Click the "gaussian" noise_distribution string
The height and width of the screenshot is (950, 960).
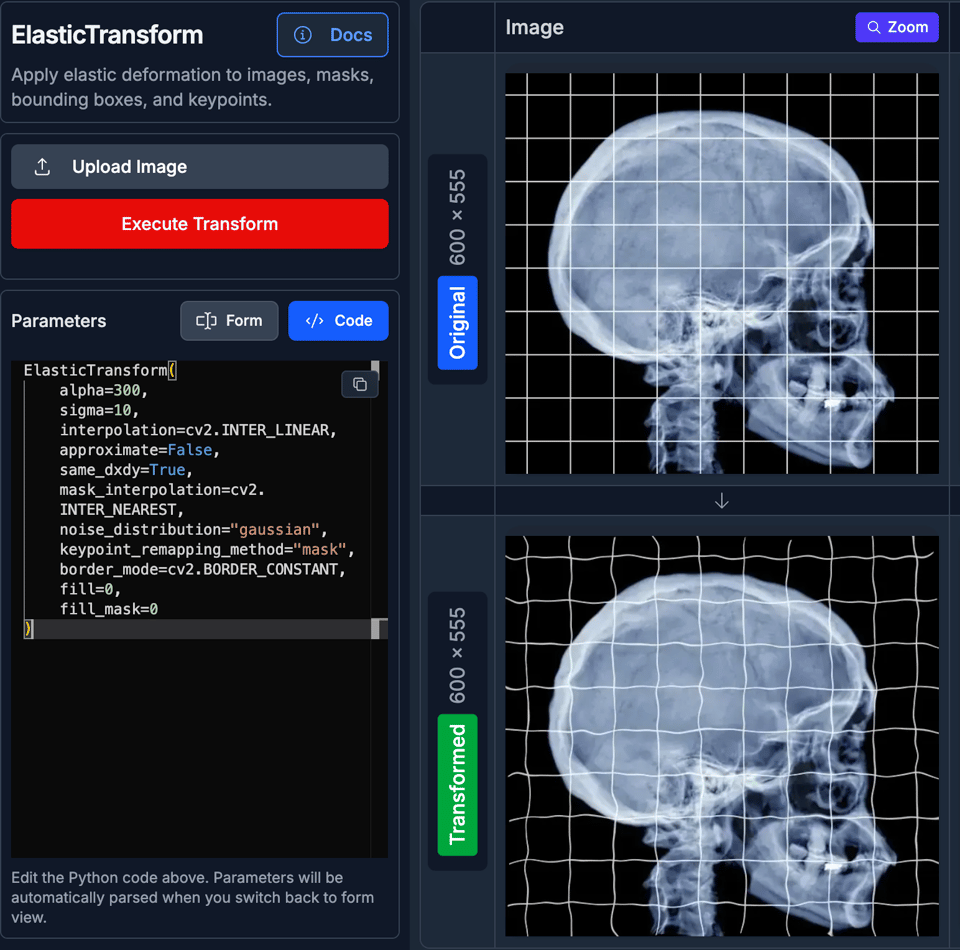(x=277, y=529)
